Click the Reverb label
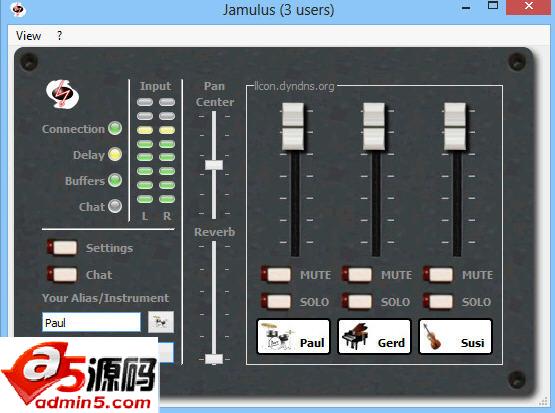Viewport: 555px width, 413px height. (x=214, y=232)
